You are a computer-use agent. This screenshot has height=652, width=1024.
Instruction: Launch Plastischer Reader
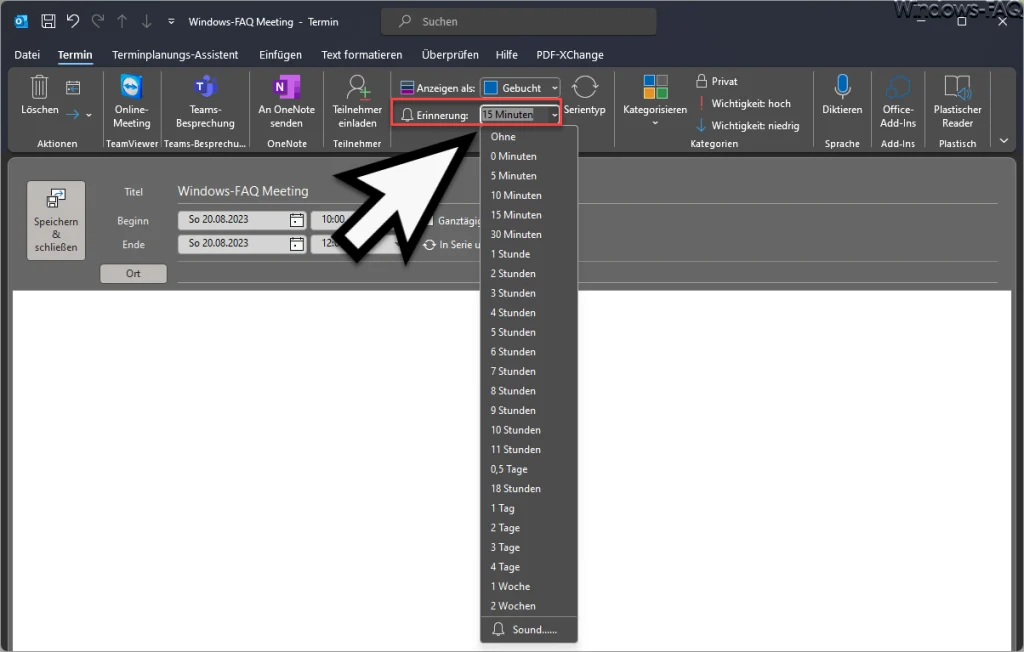point(957,101)
